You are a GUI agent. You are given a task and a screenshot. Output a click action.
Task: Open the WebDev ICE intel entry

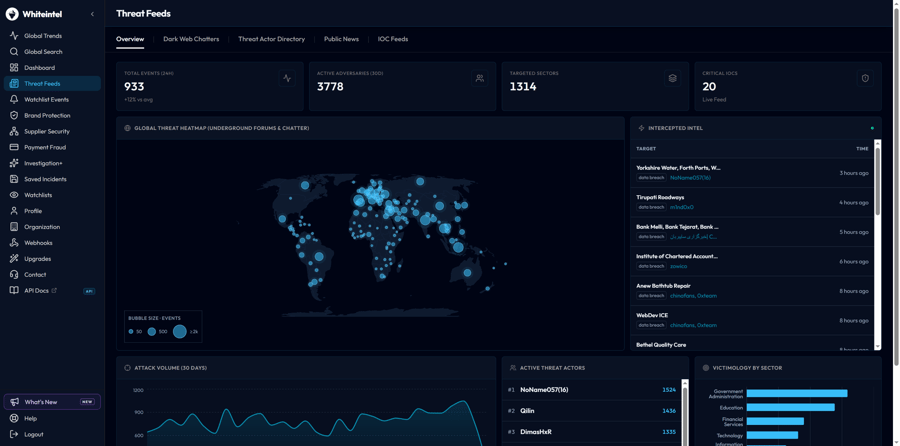pyautogui.click(x=752, y=320)
